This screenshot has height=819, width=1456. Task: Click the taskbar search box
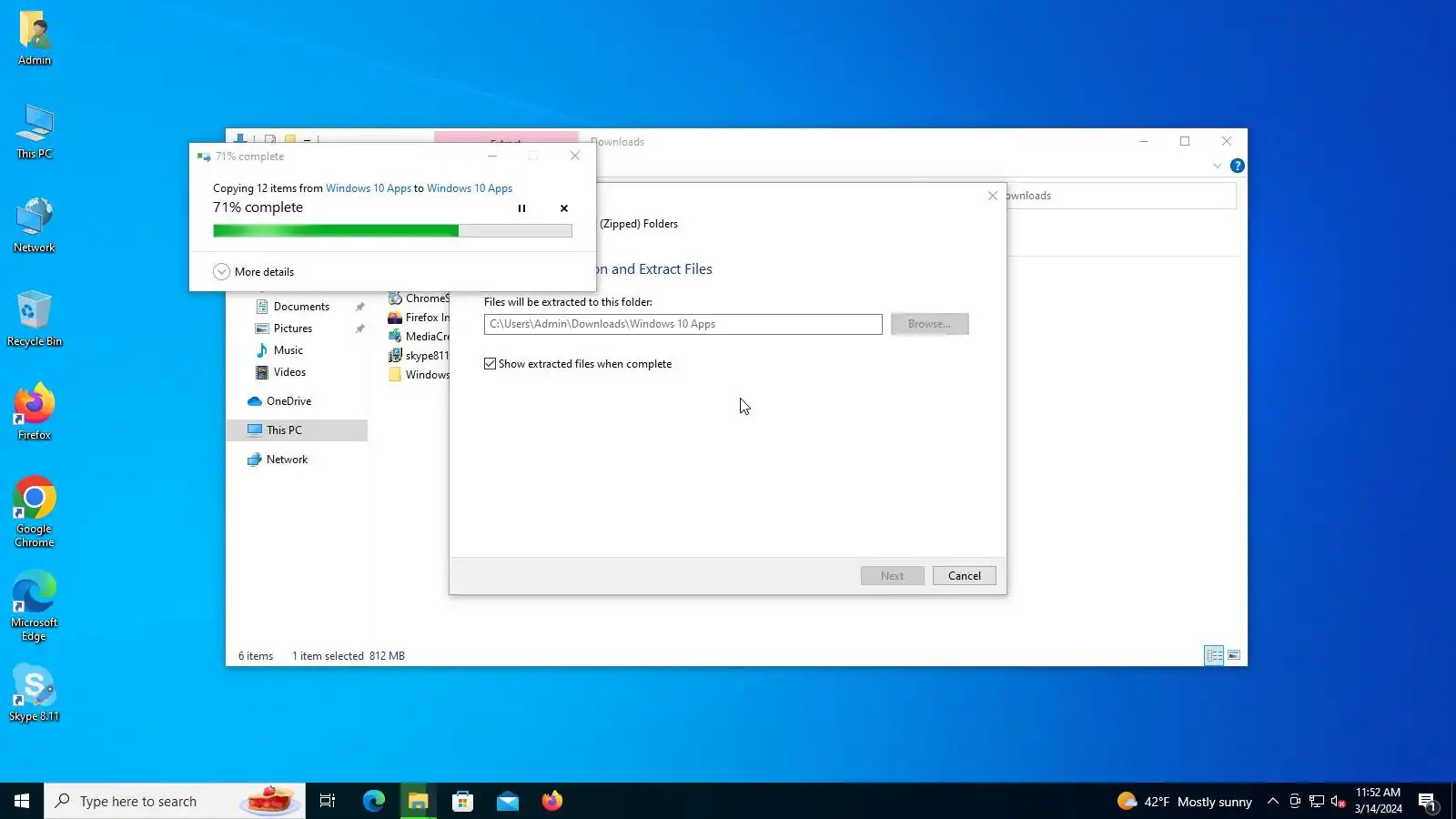[x=175, y=801]
